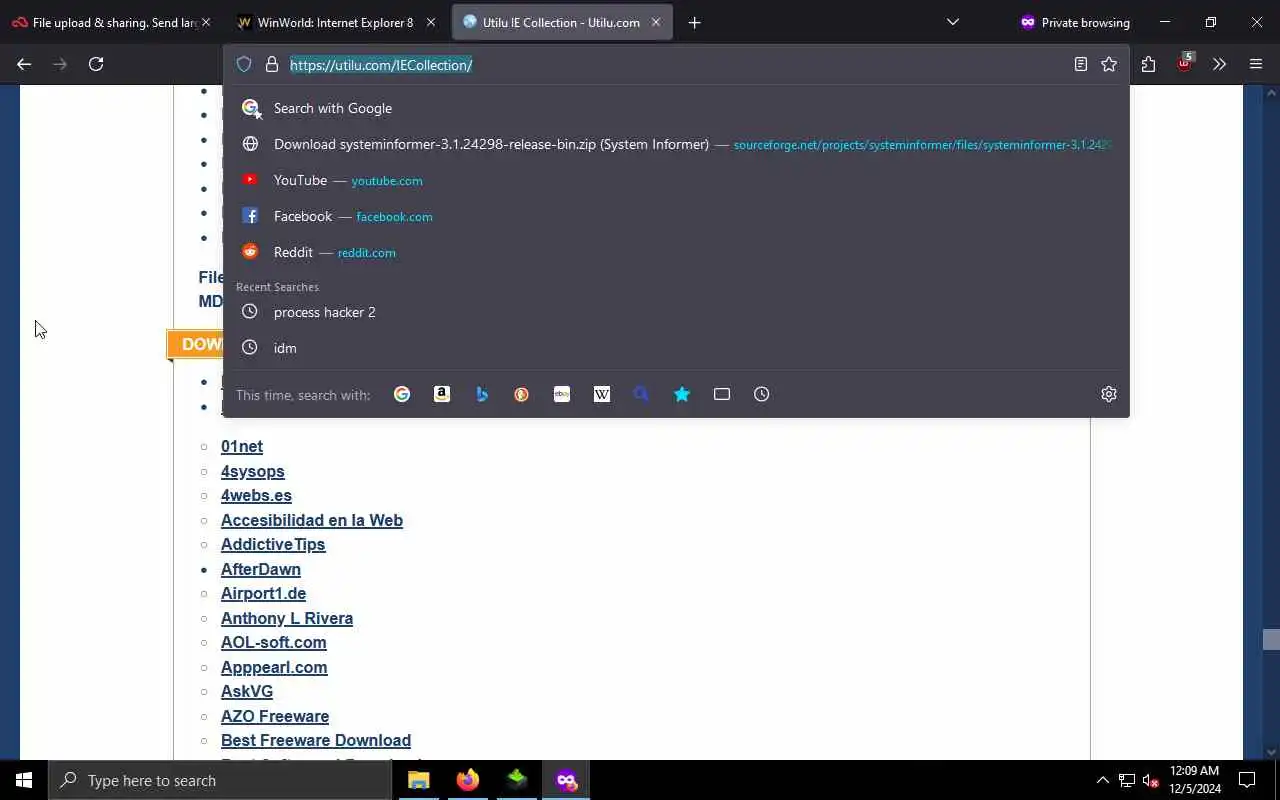Open the Apppearl.com link
This screenshot has height=800, width=1280.
click(x=274, y=667)
